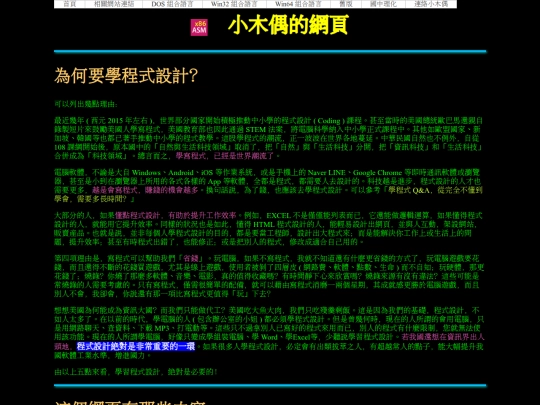Image resolution: width=540 pixels, height=405 pixels.
Task: Select Win64 組合語言 in the top menu
Action: coord(298,4)
